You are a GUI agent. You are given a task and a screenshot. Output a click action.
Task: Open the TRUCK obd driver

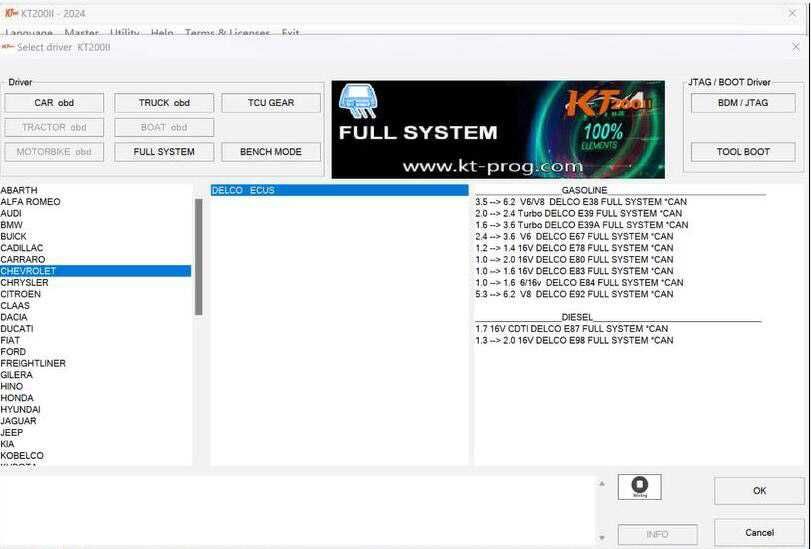click(x=164, y=102)
